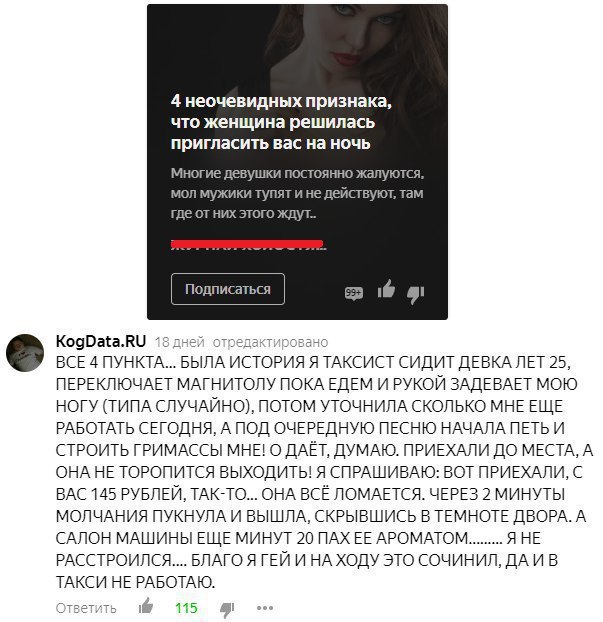Click the green 115 likes counter

(x=186, y=608)
